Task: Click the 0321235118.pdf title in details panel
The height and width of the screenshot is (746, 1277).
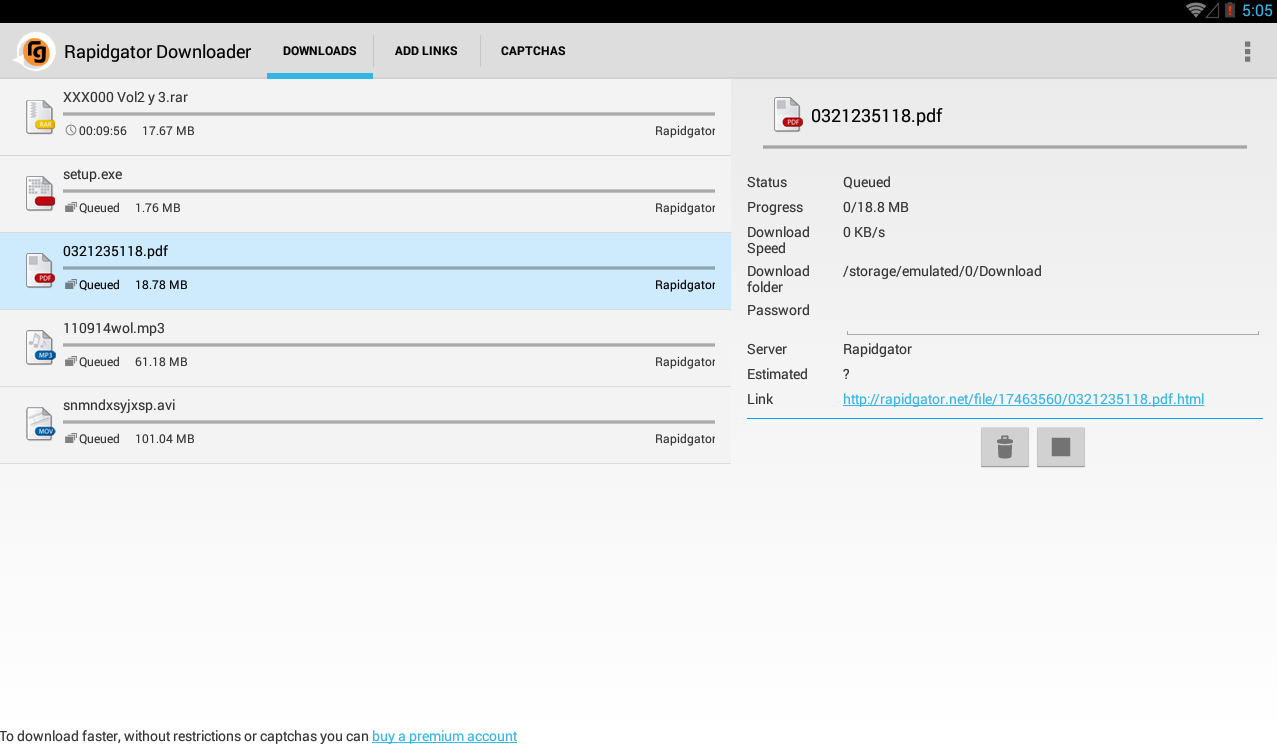Action: coord(877,115)
